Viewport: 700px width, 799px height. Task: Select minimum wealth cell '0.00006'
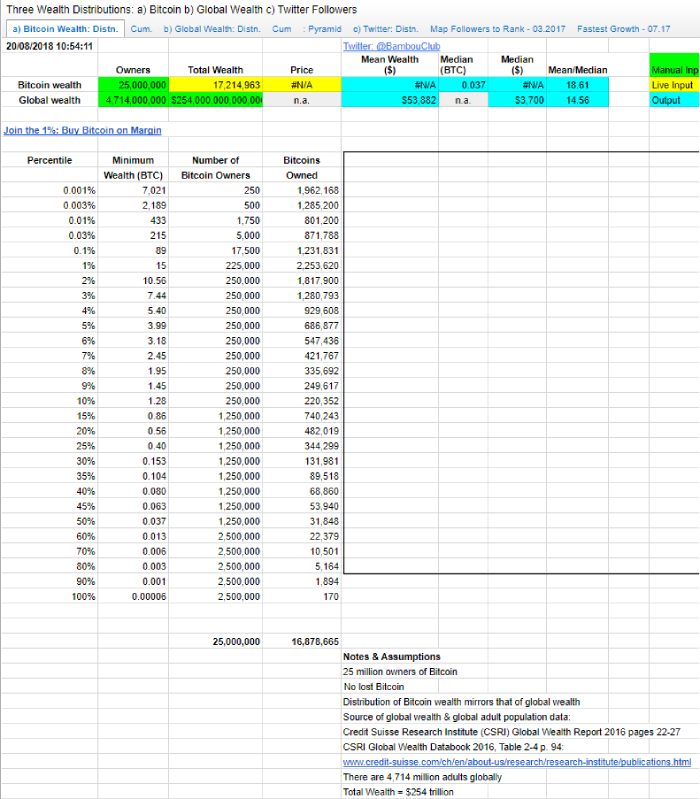[133, 597]
